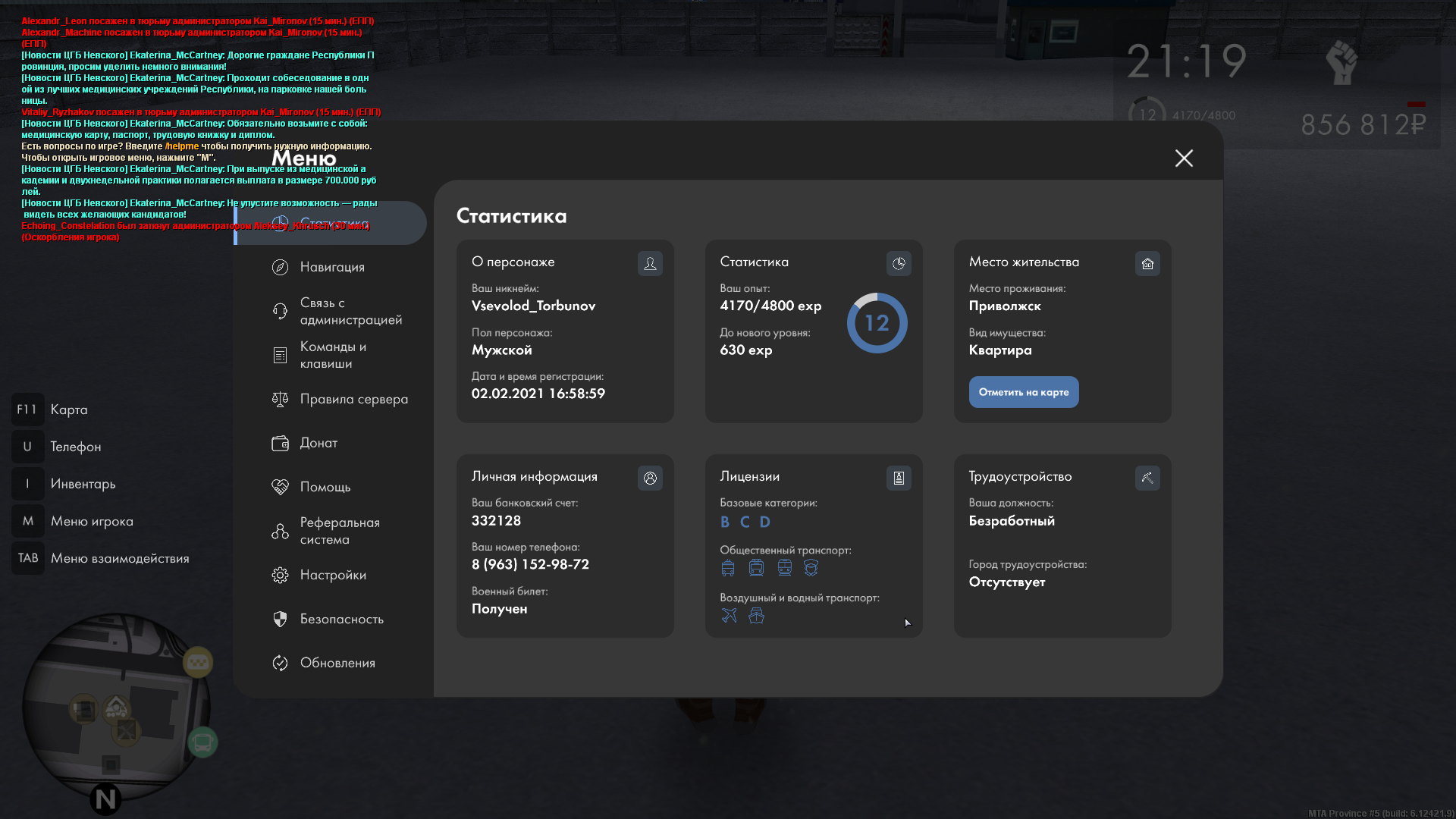The image size is (1456, 819).
Task: Open Реферальная система section
Action: (x=339, y=531)
